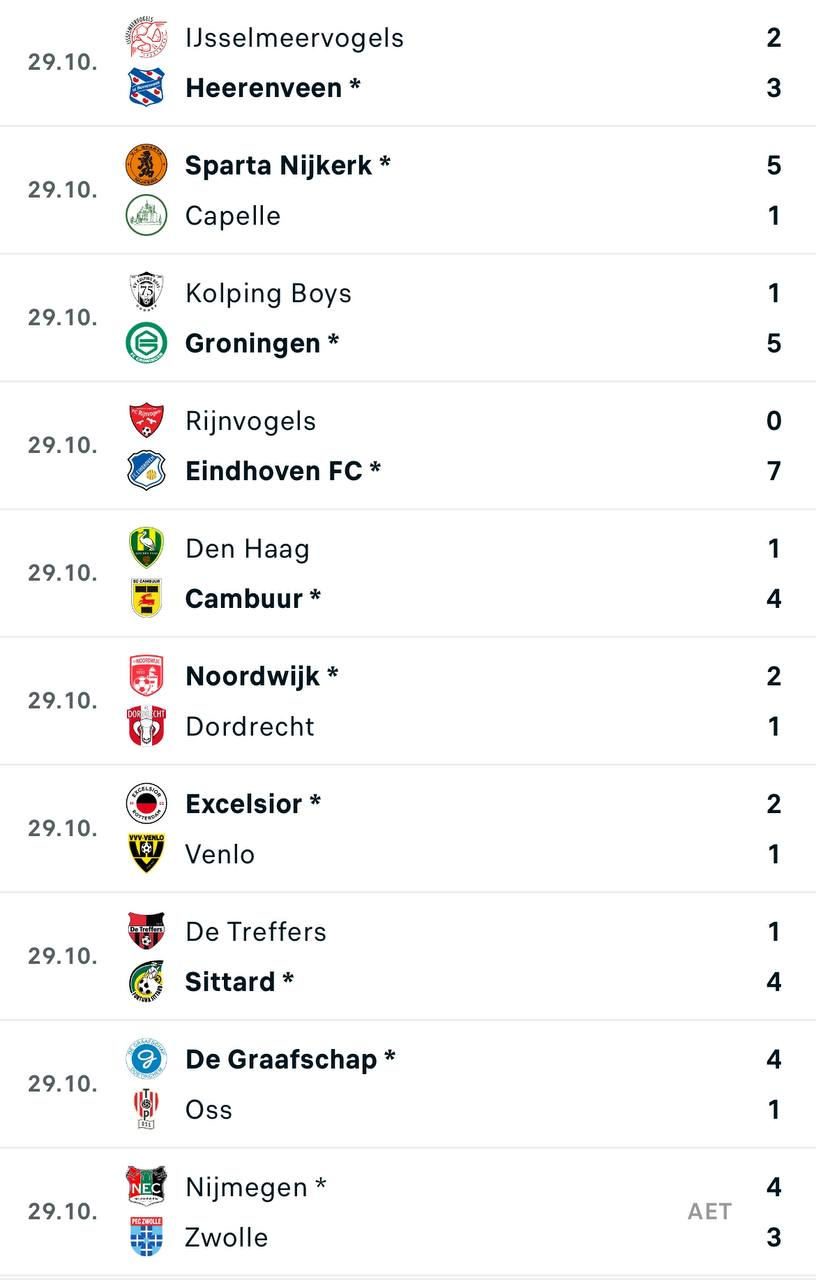The image size is (816, 1280).
Task: Open the Kolping Boys team name
Action: pyautogui.click(x=268, y=294)
